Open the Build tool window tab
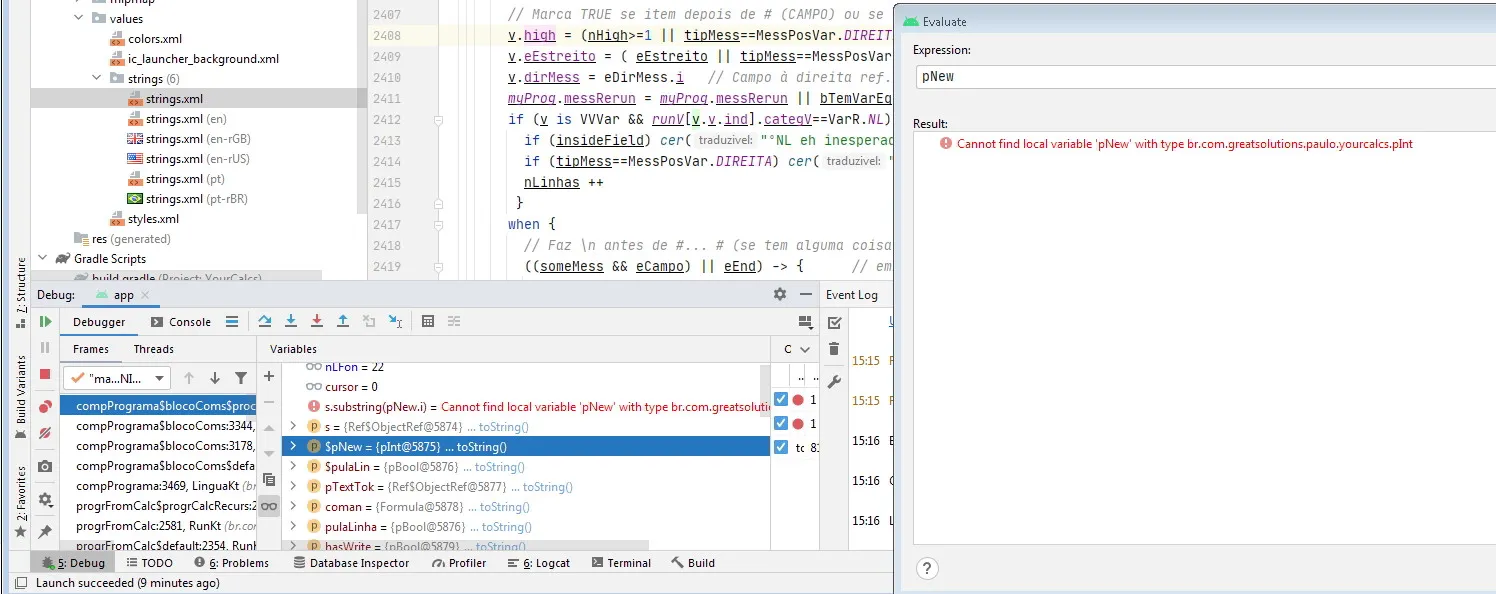 click(x=693, y=563)
